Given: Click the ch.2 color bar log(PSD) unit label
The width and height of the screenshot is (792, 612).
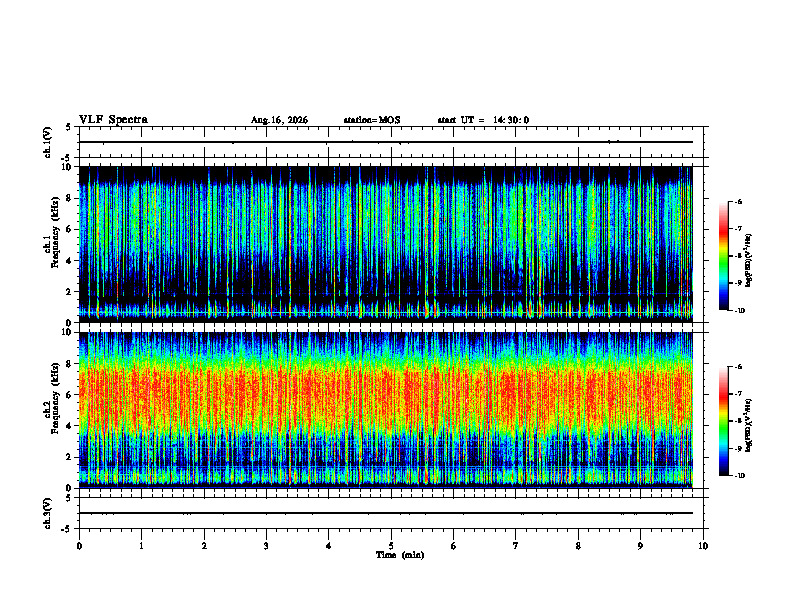Looking at the screenshot, I should click(750, 425).
